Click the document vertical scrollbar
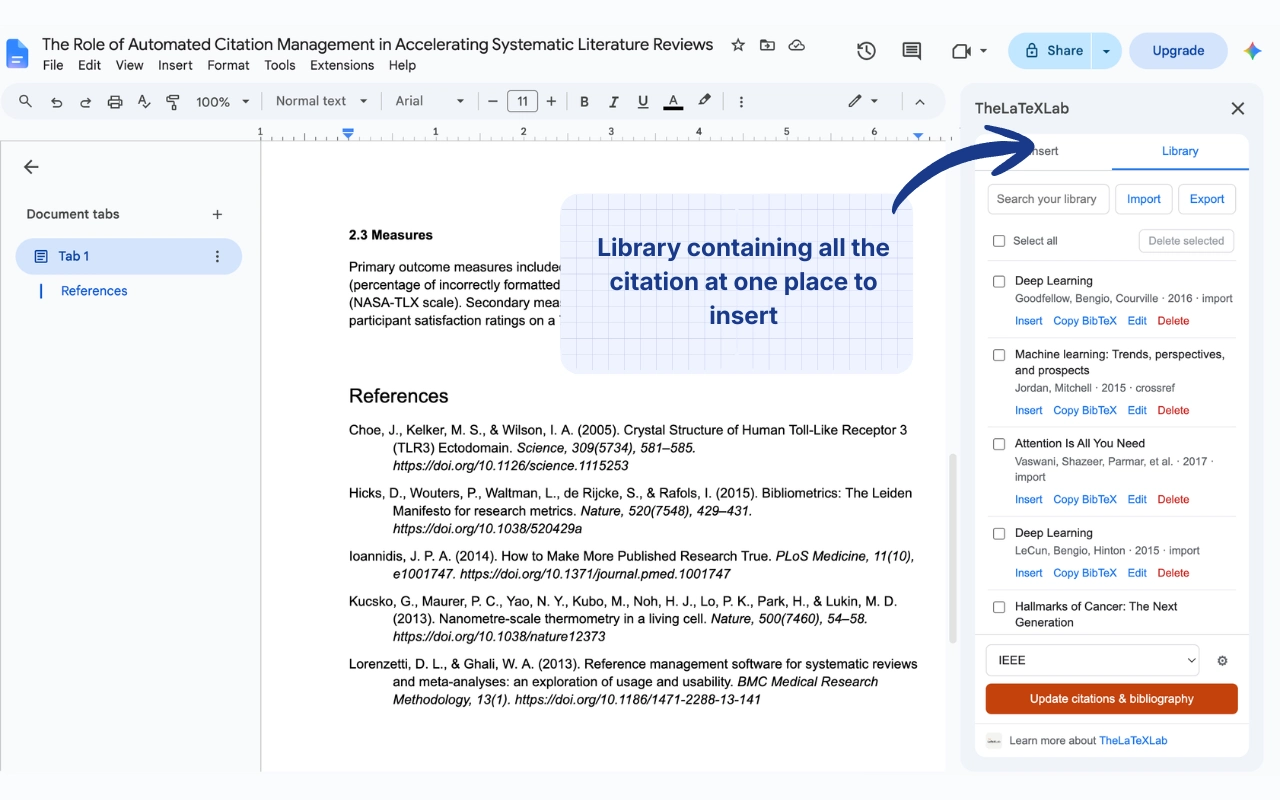This screenshot has width=1280, height=800. click(953, 548)
